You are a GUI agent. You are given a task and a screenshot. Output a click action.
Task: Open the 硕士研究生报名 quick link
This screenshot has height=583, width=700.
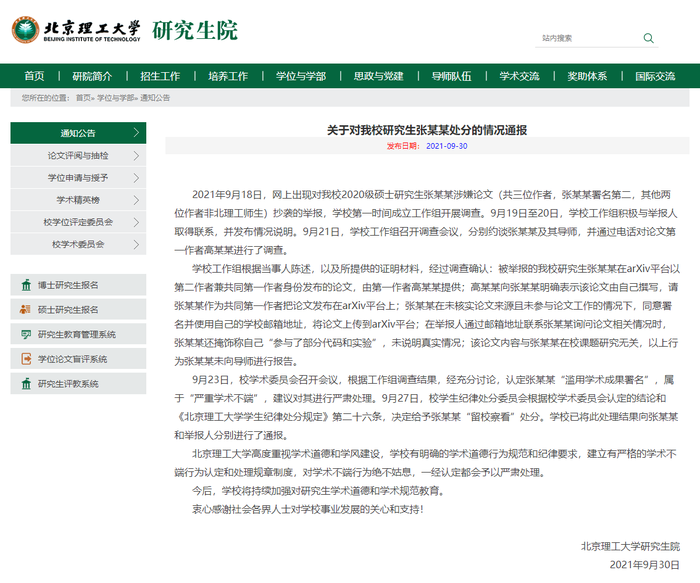[78, 309]
